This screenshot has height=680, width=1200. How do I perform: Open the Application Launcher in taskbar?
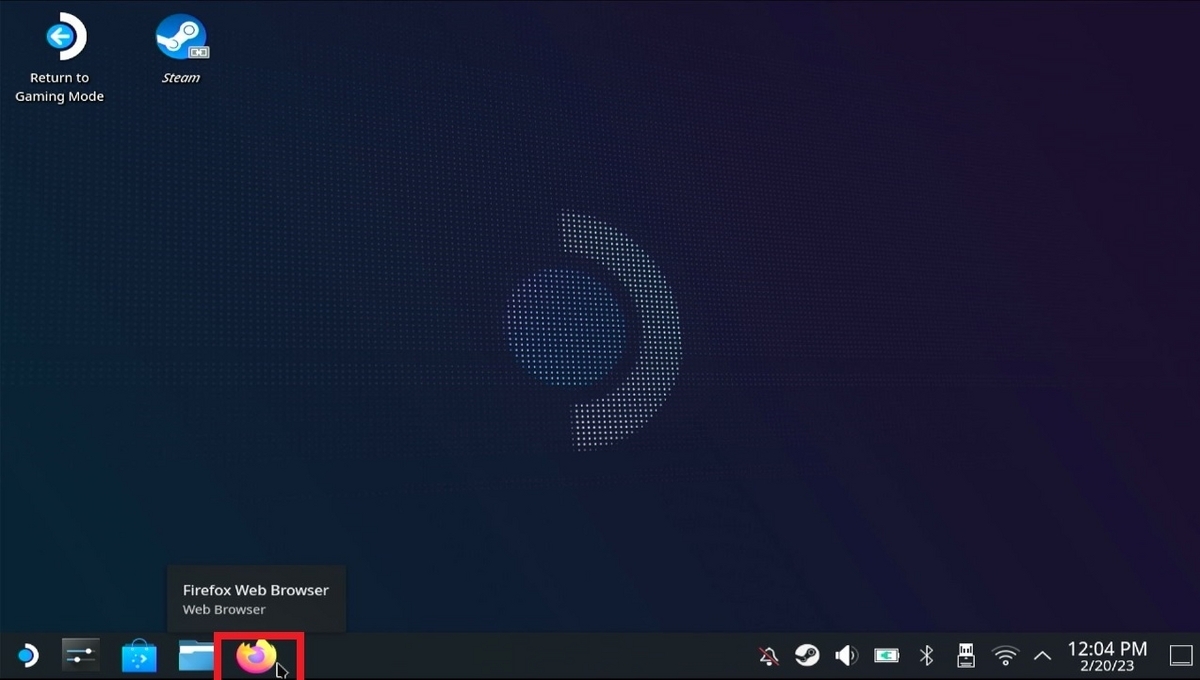28,656
